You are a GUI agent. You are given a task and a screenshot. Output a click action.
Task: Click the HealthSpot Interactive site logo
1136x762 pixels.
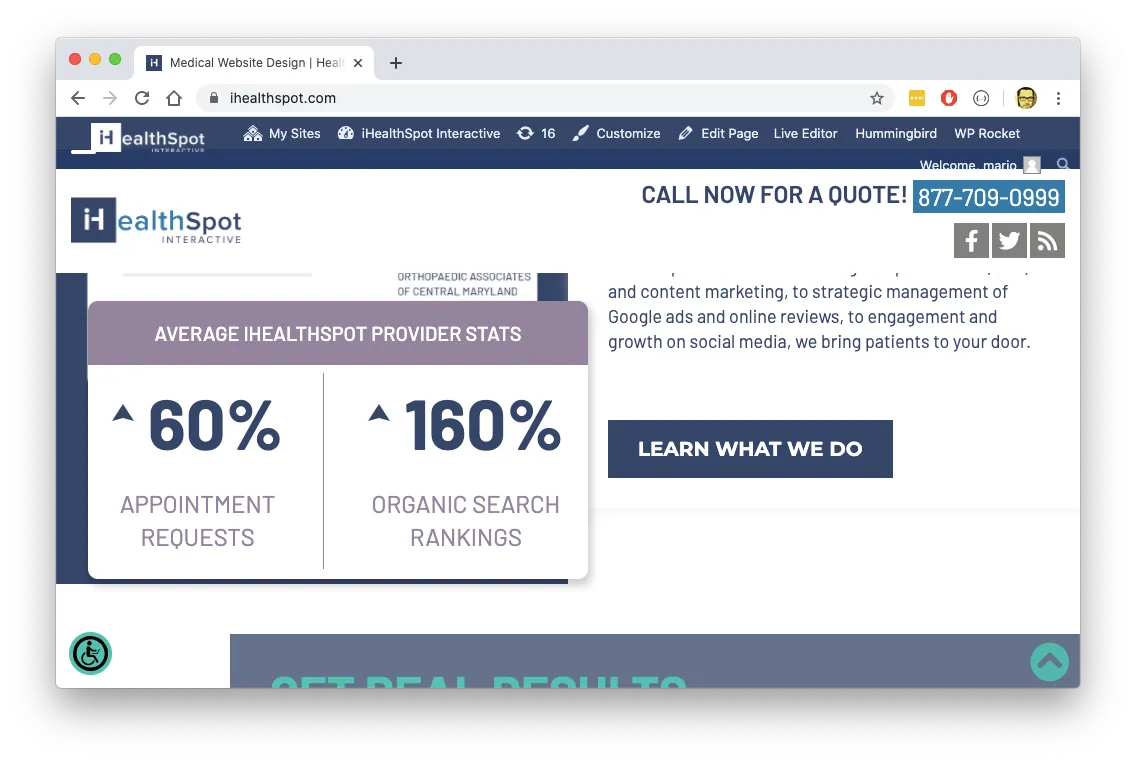tap(156, 221)
